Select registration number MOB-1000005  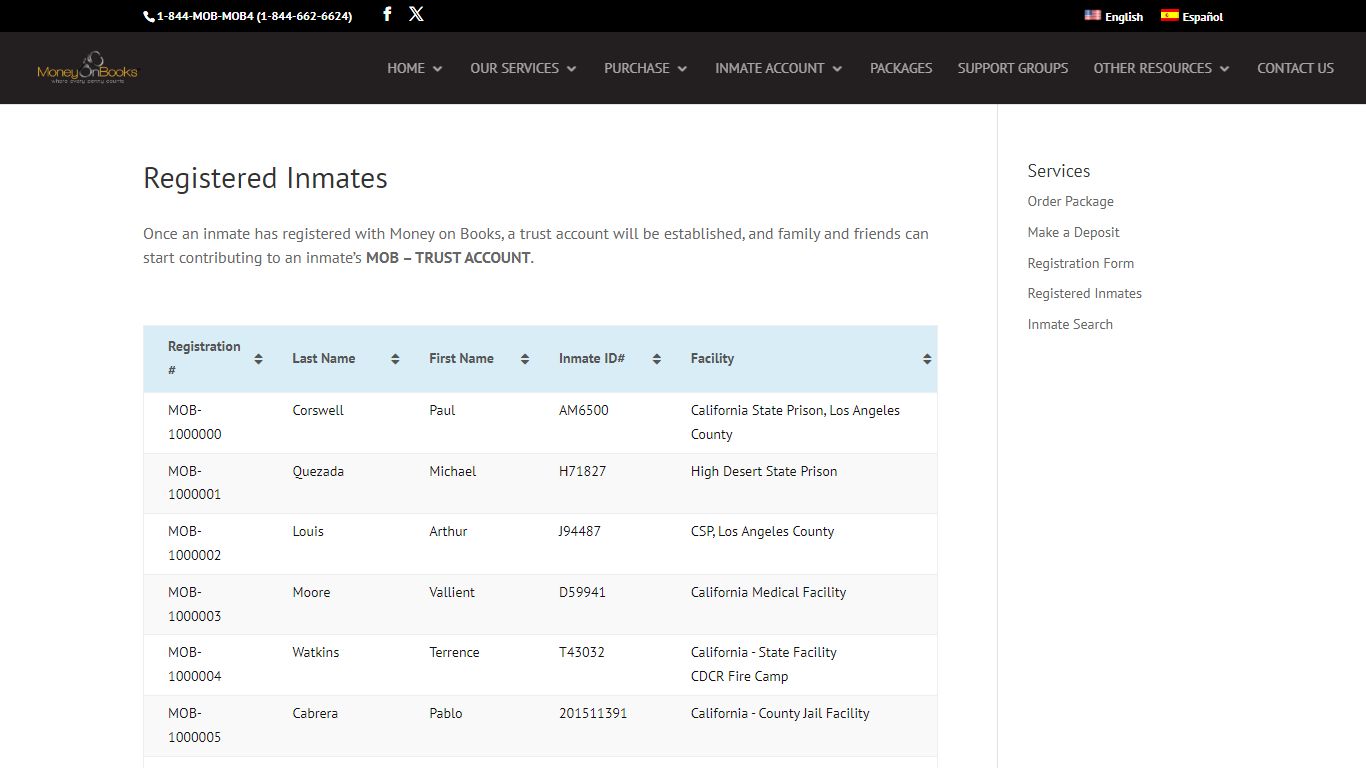[195, 725]
